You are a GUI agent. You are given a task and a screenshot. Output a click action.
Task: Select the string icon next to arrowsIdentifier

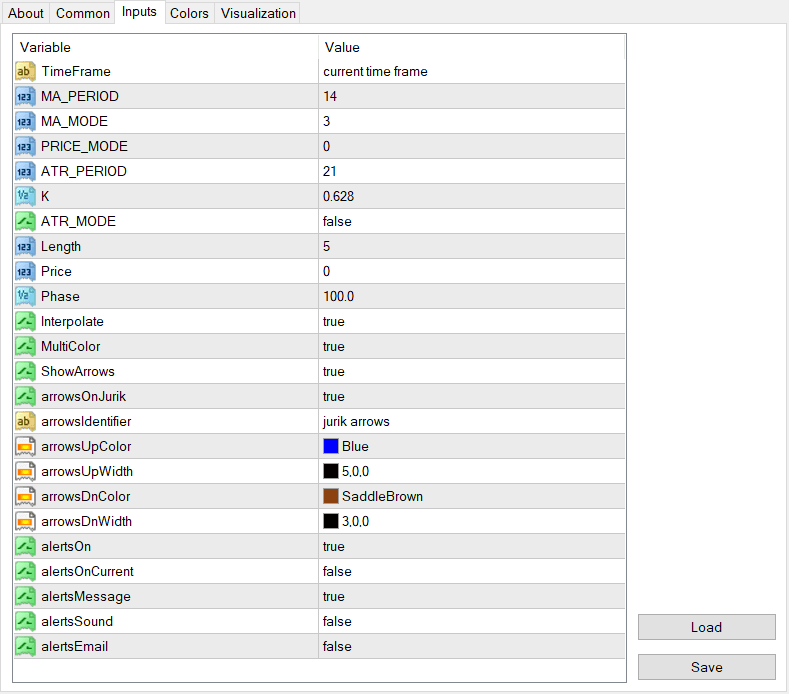click(26, 422)
